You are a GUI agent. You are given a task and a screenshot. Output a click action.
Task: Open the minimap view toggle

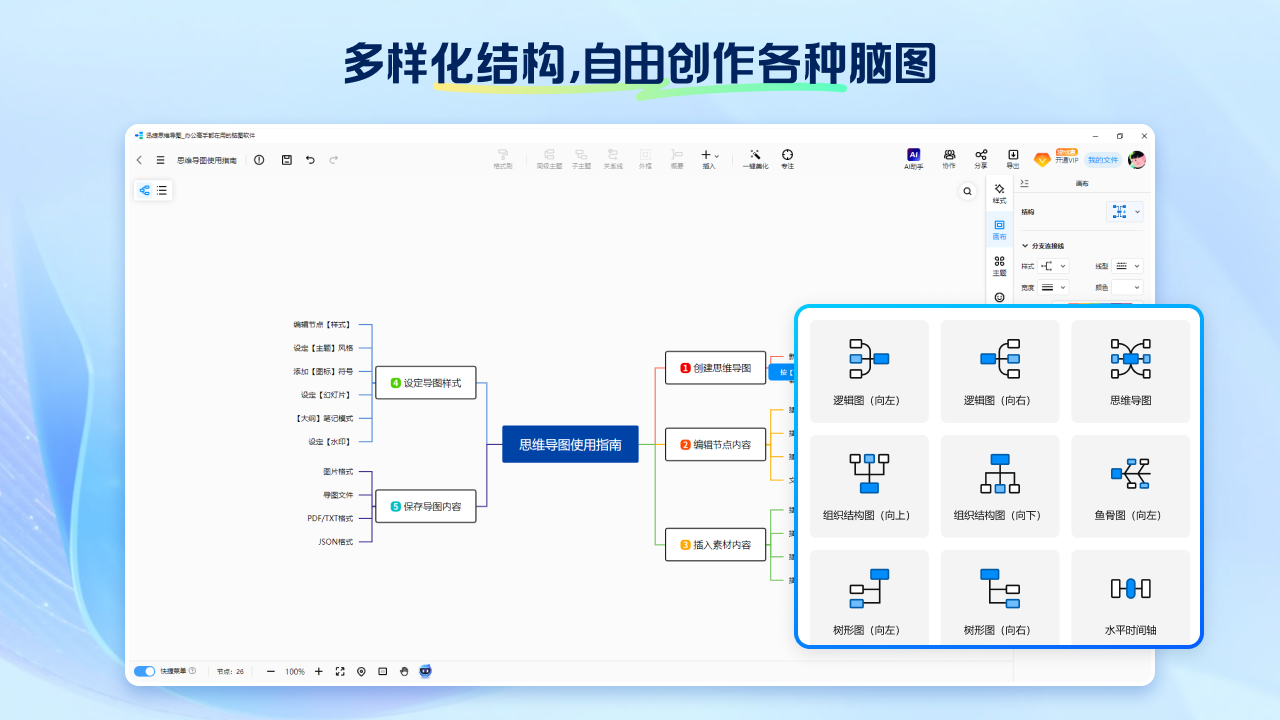pyautogui.click(x=382, y=671)
